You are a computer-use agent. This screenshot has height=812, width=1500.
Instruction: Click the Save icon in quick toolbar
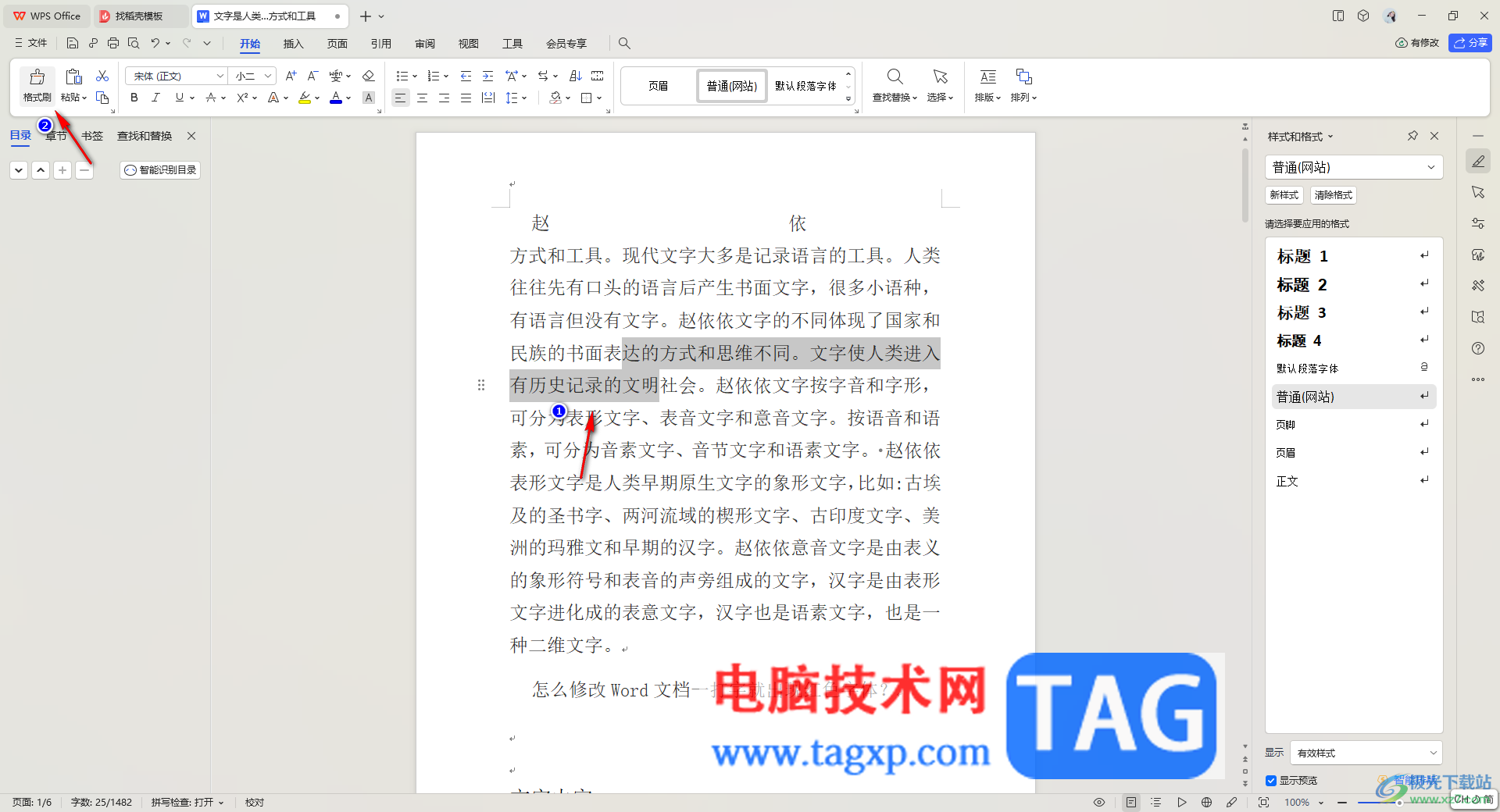[x=73, y=43]
